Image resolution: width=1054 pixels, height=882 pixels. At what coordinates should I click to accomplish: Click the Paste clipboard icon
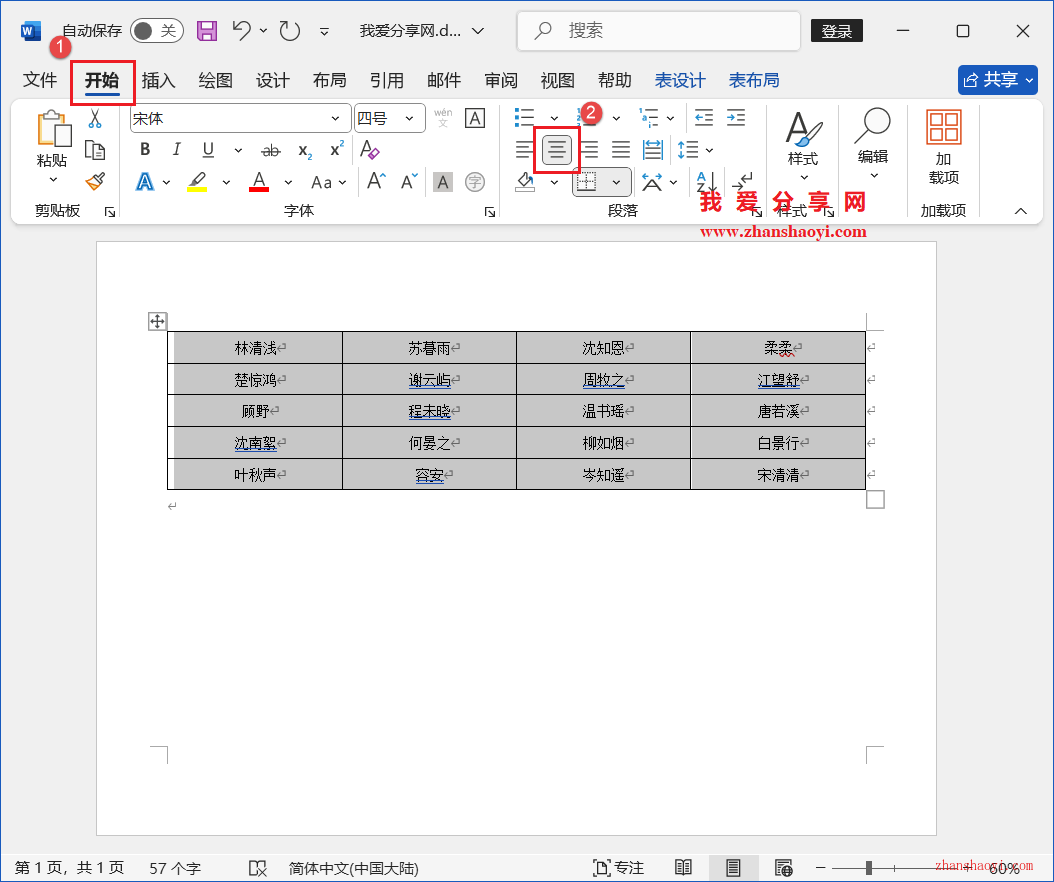click(52, 129)
